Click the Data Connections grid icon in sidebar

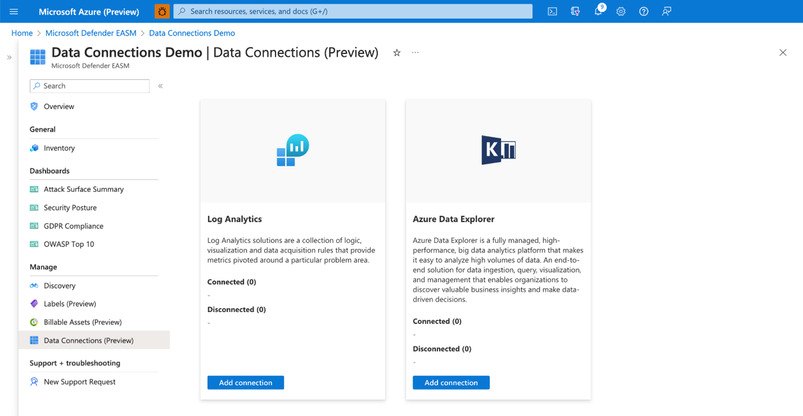click(x=34, y=340)
